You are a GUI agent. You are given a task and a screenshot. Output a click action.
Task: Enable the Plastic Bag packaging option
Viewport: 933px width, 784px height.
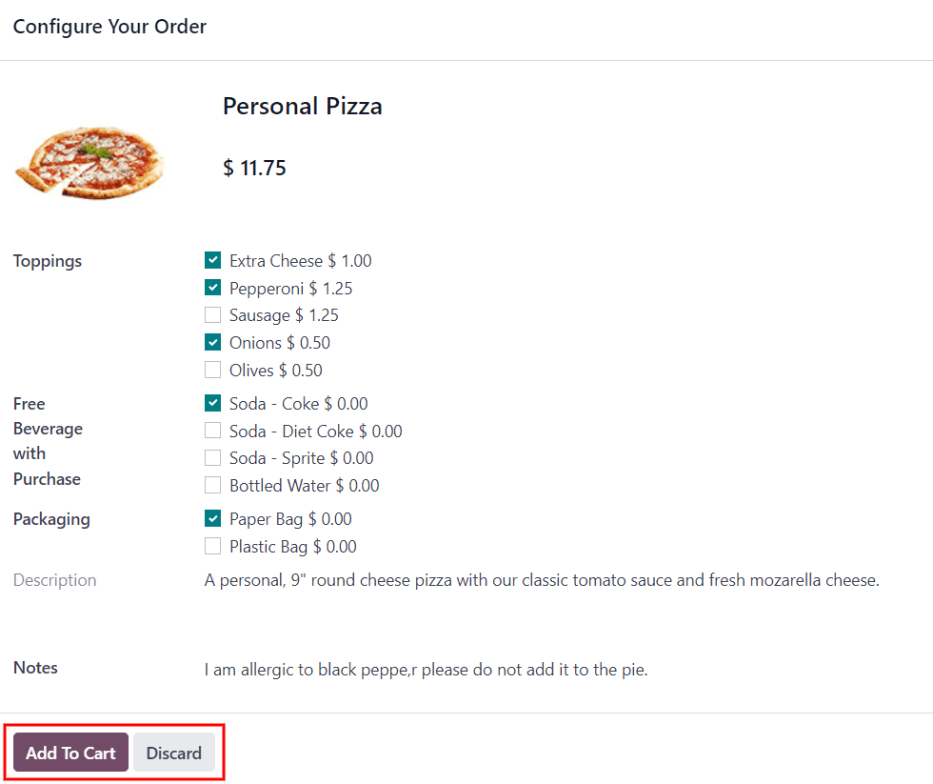coord(212,546)
